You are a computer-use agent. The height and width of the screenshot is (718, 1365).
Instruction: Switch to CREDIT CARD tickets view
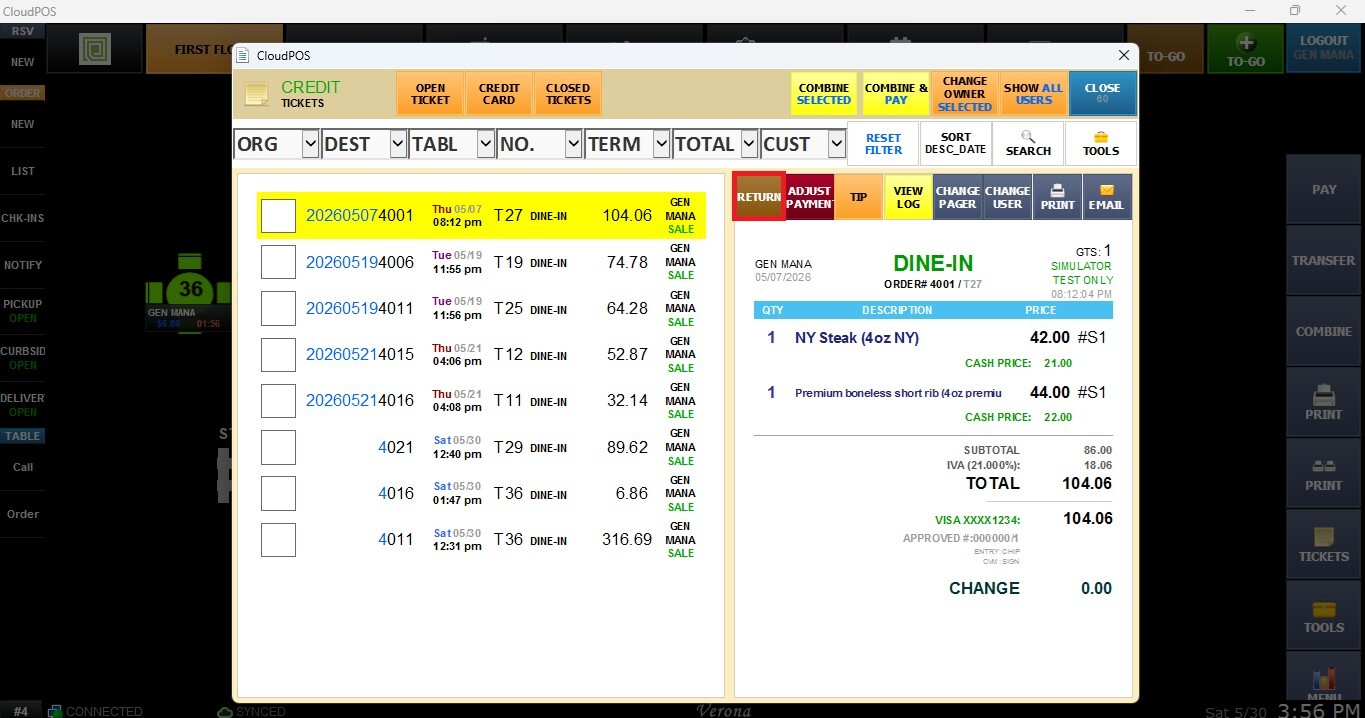pos(499,94)
